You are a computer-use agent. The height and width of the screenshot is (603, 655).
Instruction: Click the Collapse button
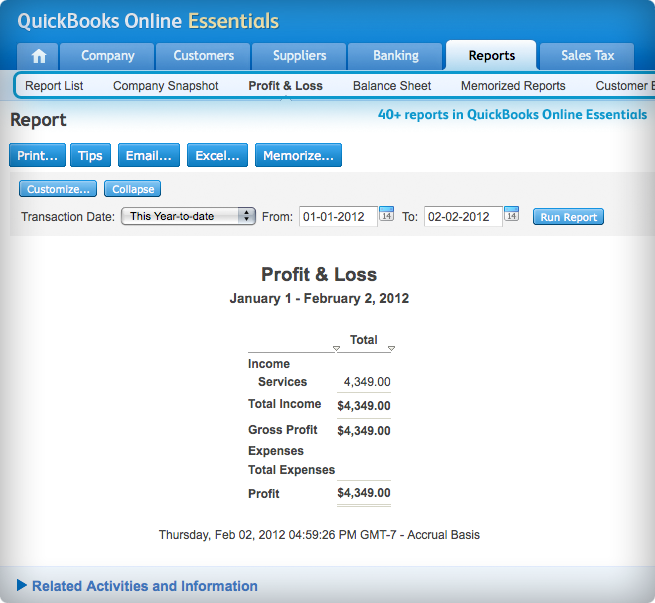(132, 189)
